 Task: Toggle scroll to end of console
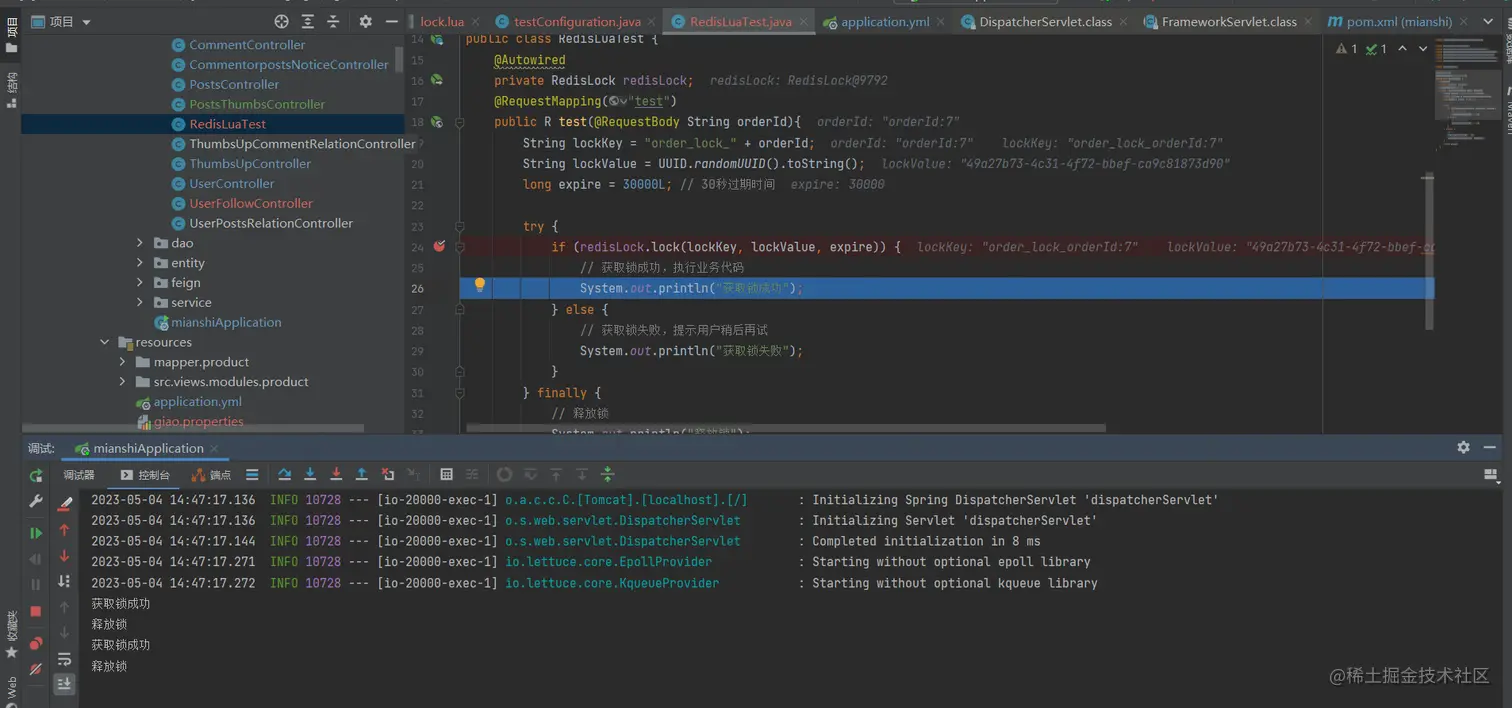coord(65,684)
